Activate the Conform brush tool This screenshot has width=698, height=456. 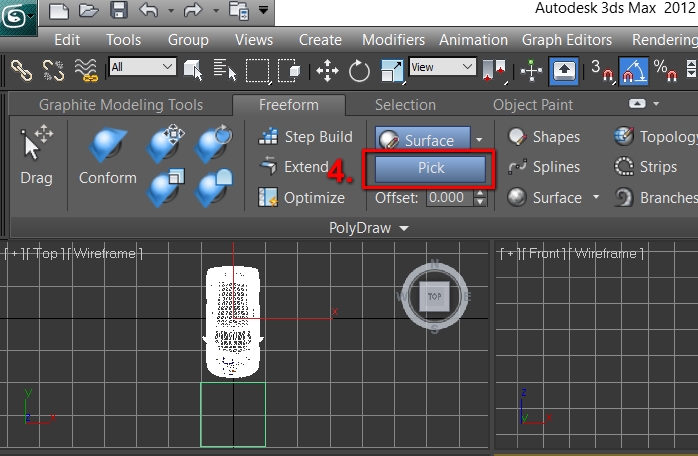pyautogui.click(x=108, y=156)
